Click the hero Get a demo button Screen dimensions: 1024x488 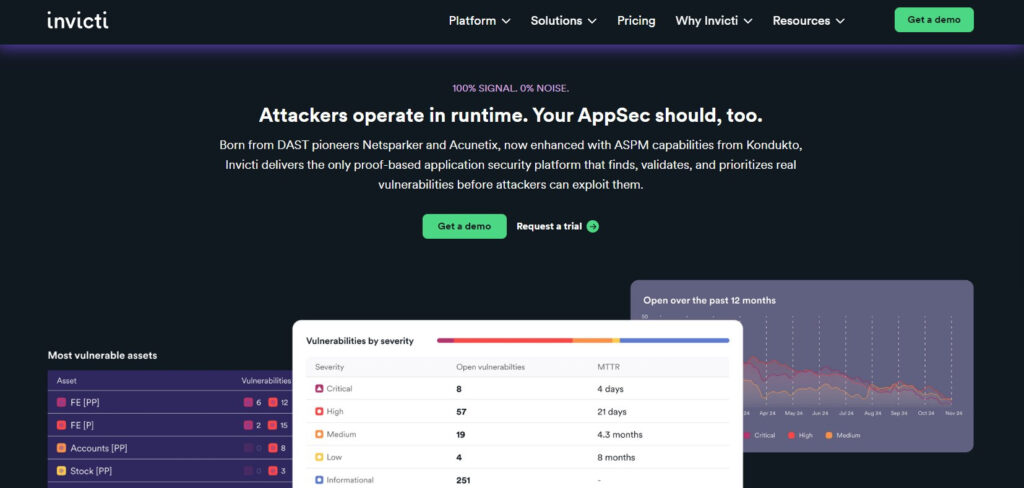pos(464,226)
